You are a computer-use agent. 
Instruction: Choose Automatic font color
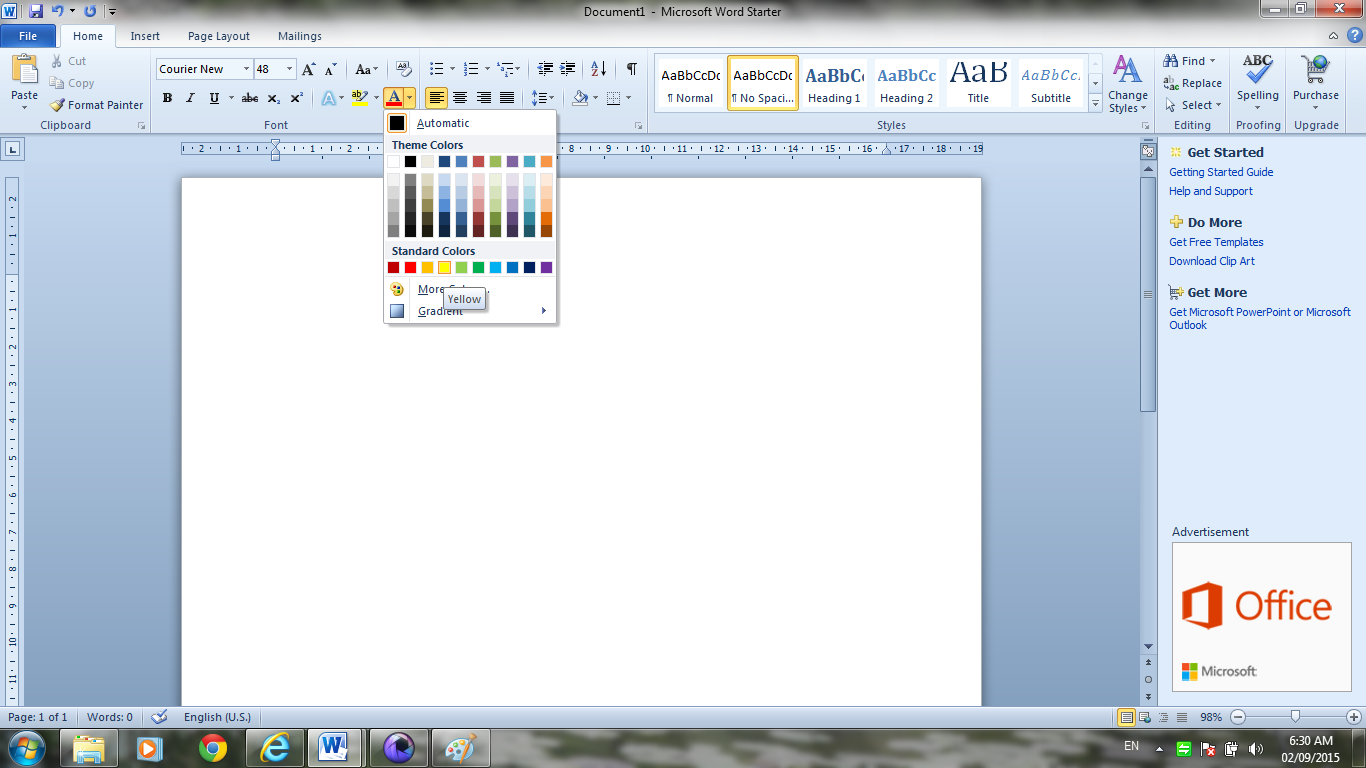pos(470,123)
